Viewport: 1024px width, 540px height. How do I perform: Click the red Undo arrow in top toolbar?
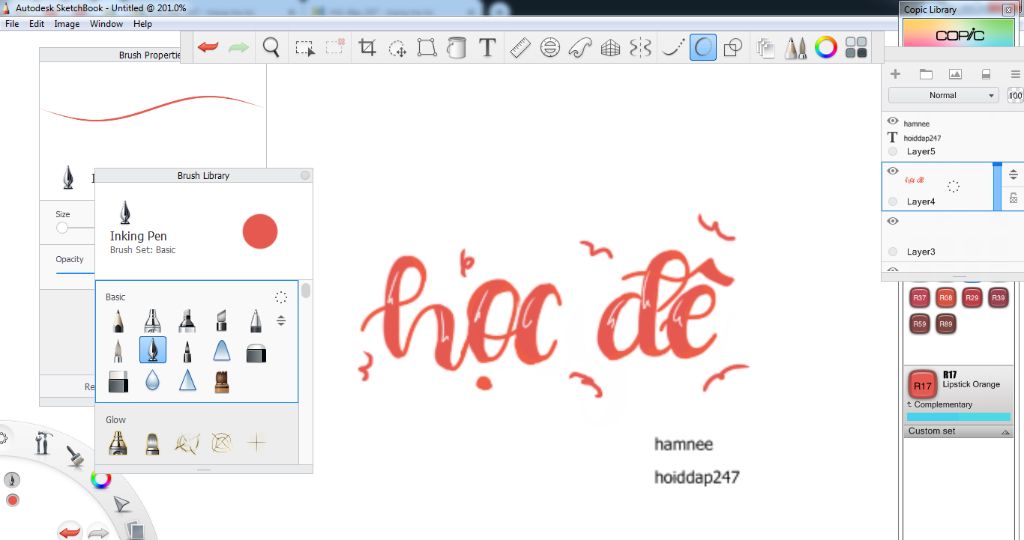click(208, 47)
